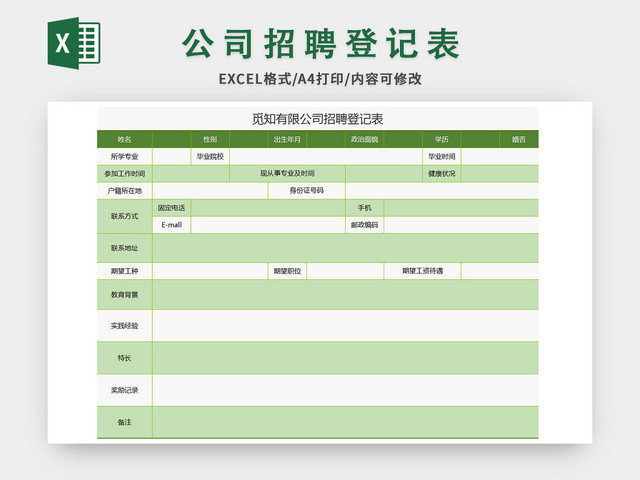This screenshot has width=640, height=480.
Task: Click the 健康状况 label cell
Action: 442,173
